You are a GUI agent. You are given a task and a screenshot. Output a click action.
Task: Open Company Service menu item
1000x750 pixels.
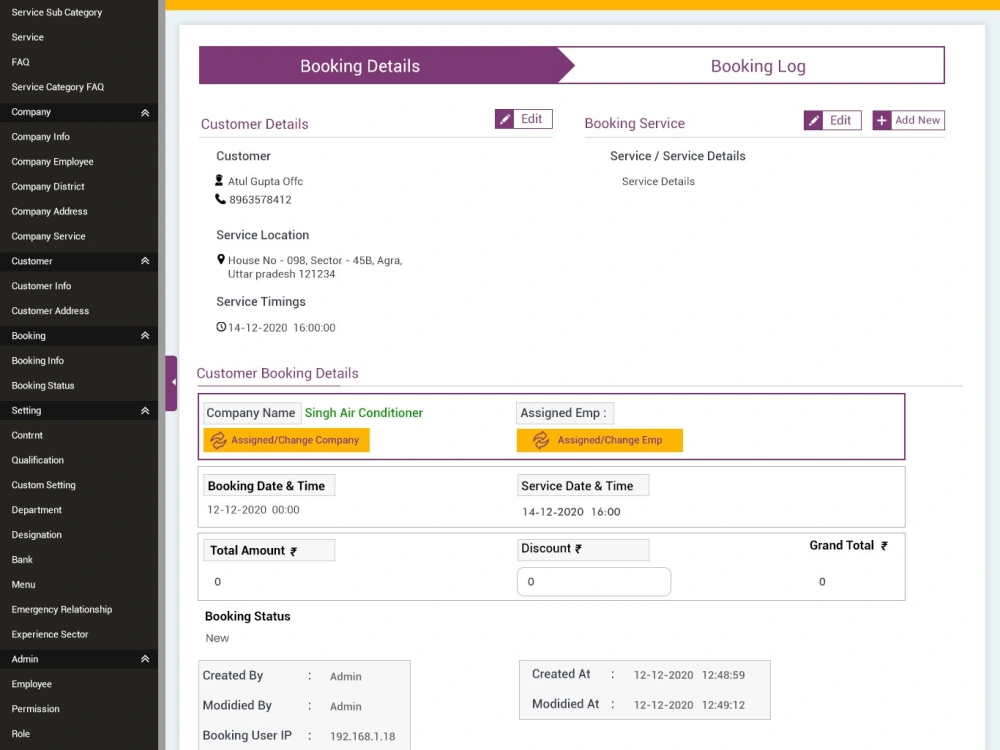[48, 236]
